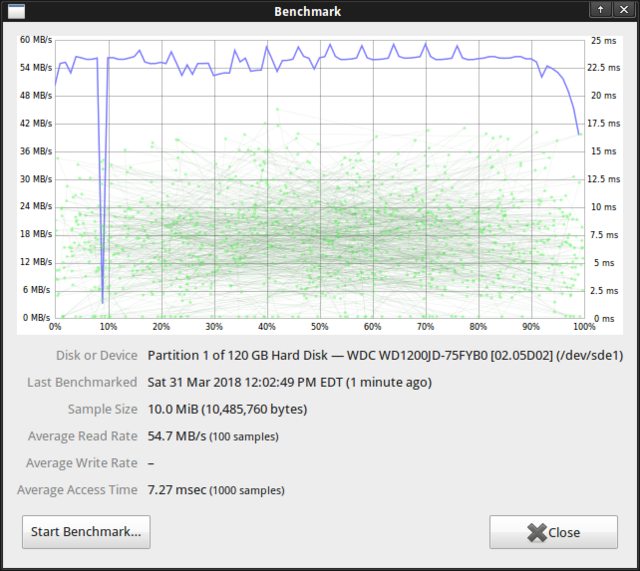Click the 'Last Benchmarked' label
The height and width of the screenshot is (571, 640).
pos(82,382)
